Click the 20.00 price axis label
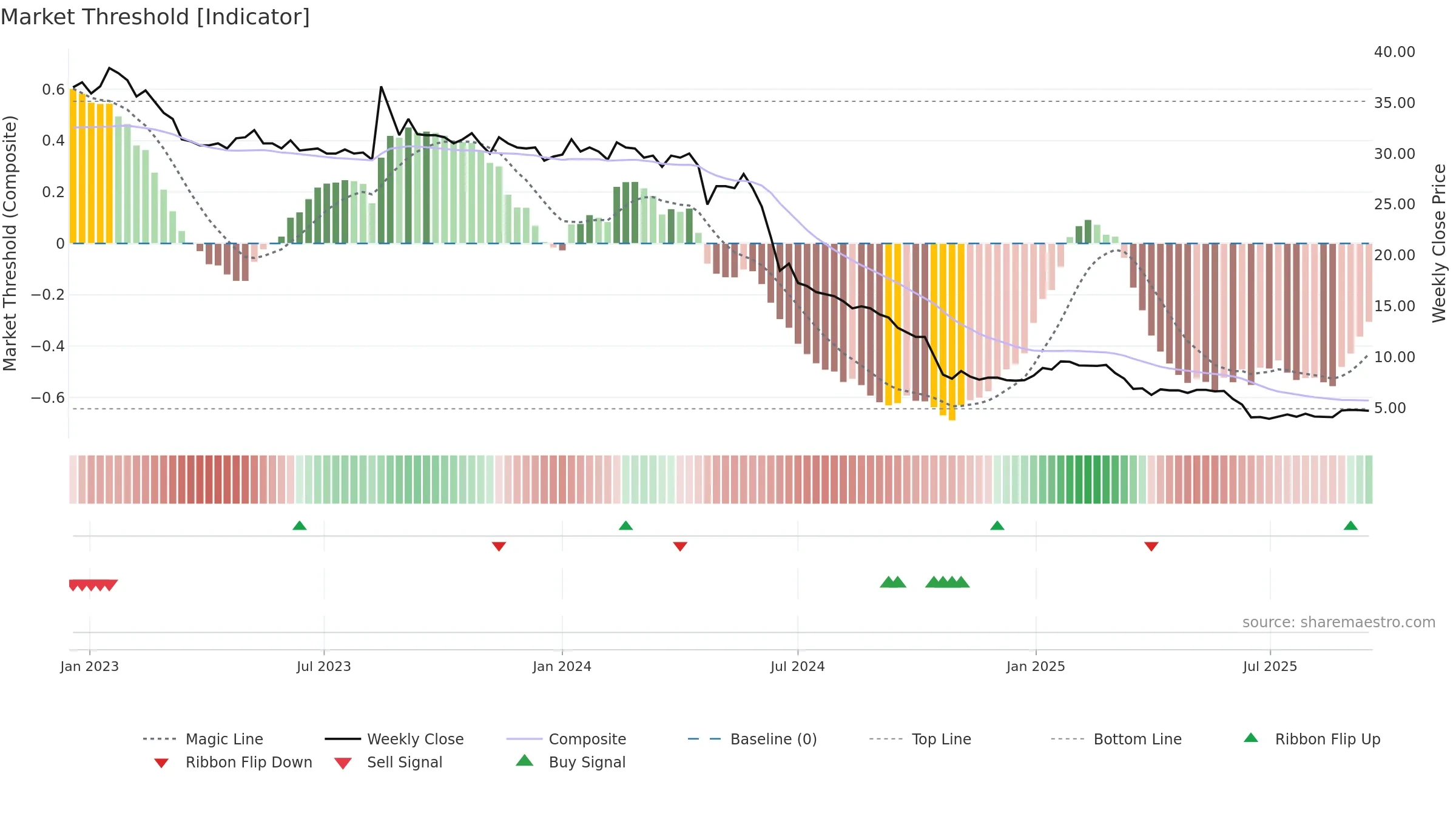Screen dimensions: 1456x819 pyautogui.click(x=1395, y=255)
